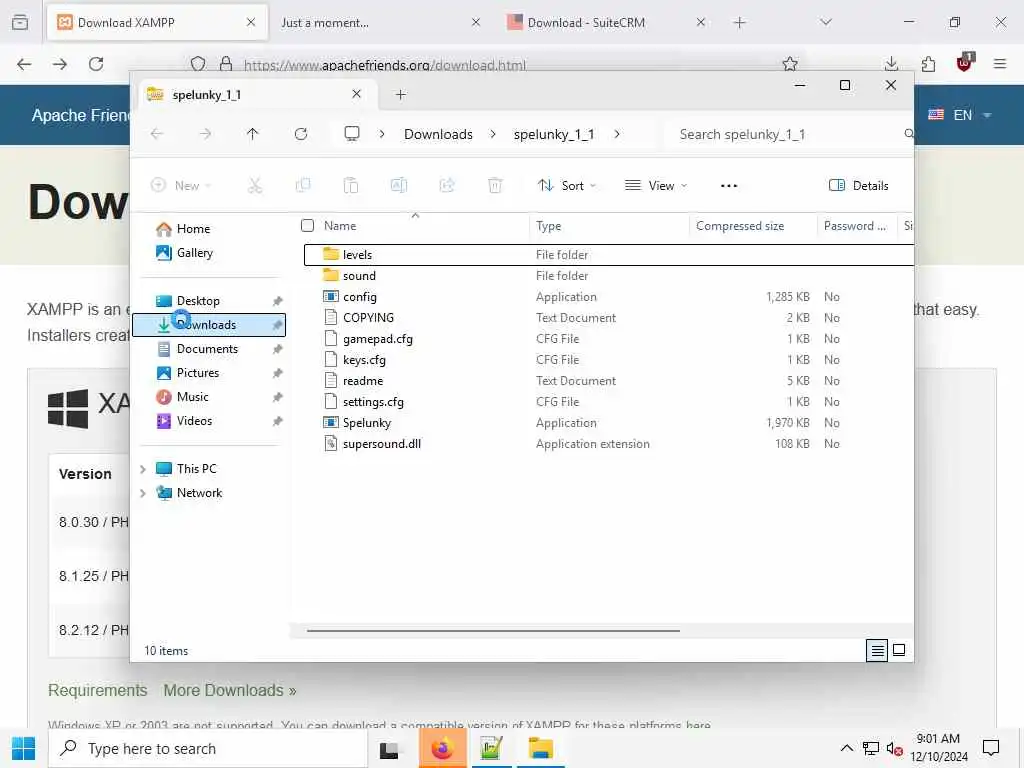Expand the This PC tree node

coord(143,469)
